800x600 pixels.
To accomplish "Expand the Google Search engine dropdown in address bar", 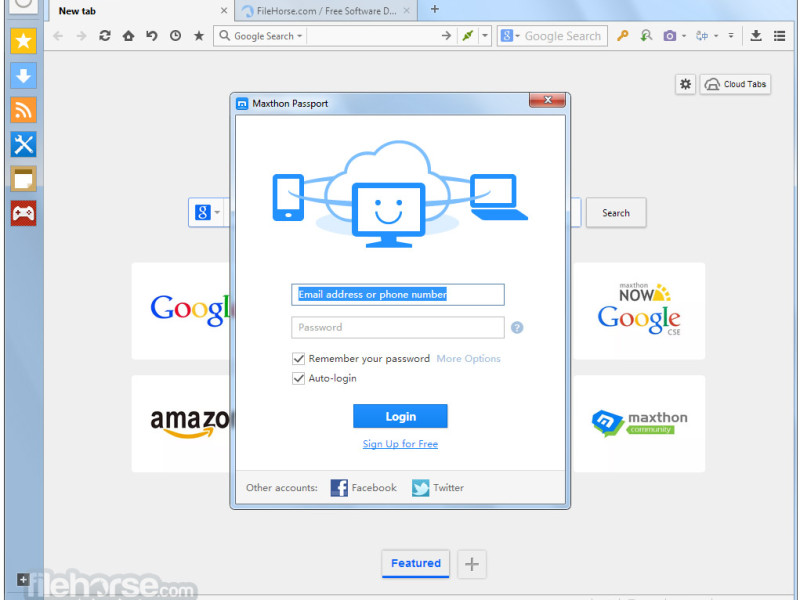I will (299, 36).
